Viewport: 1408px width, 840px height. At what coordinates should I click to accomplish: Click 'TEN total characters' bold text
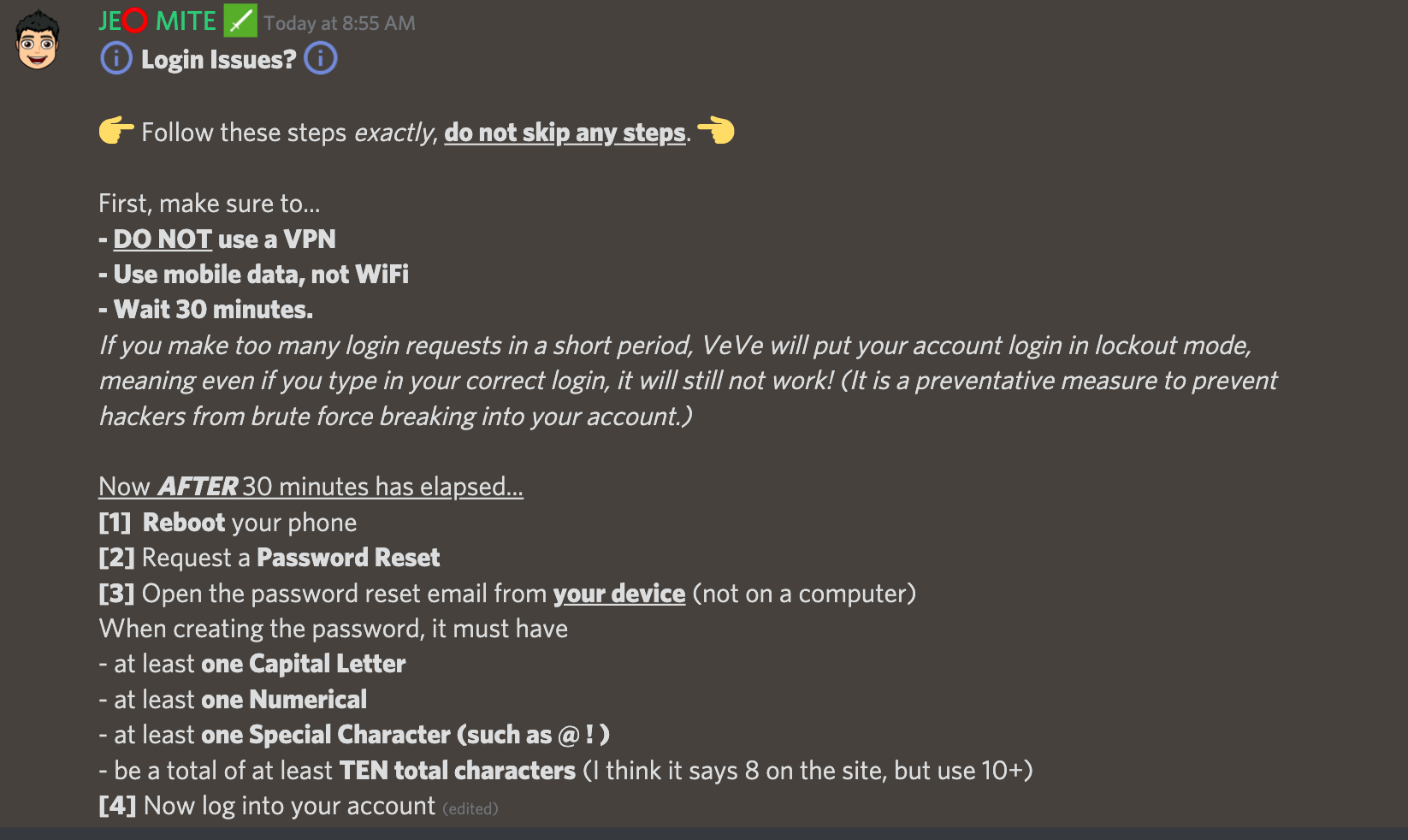[x=458, y=771]
